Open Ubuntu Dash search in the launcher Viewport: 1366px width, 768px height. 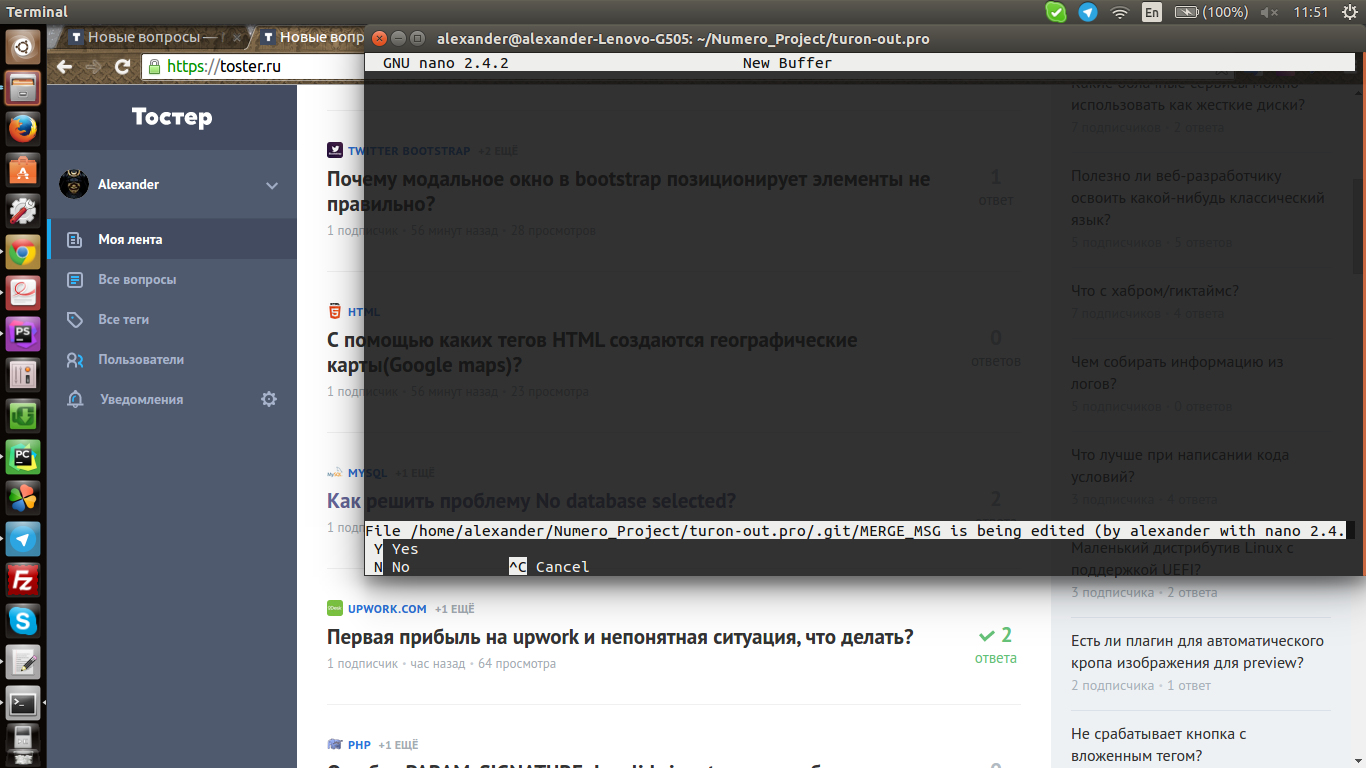23,46
